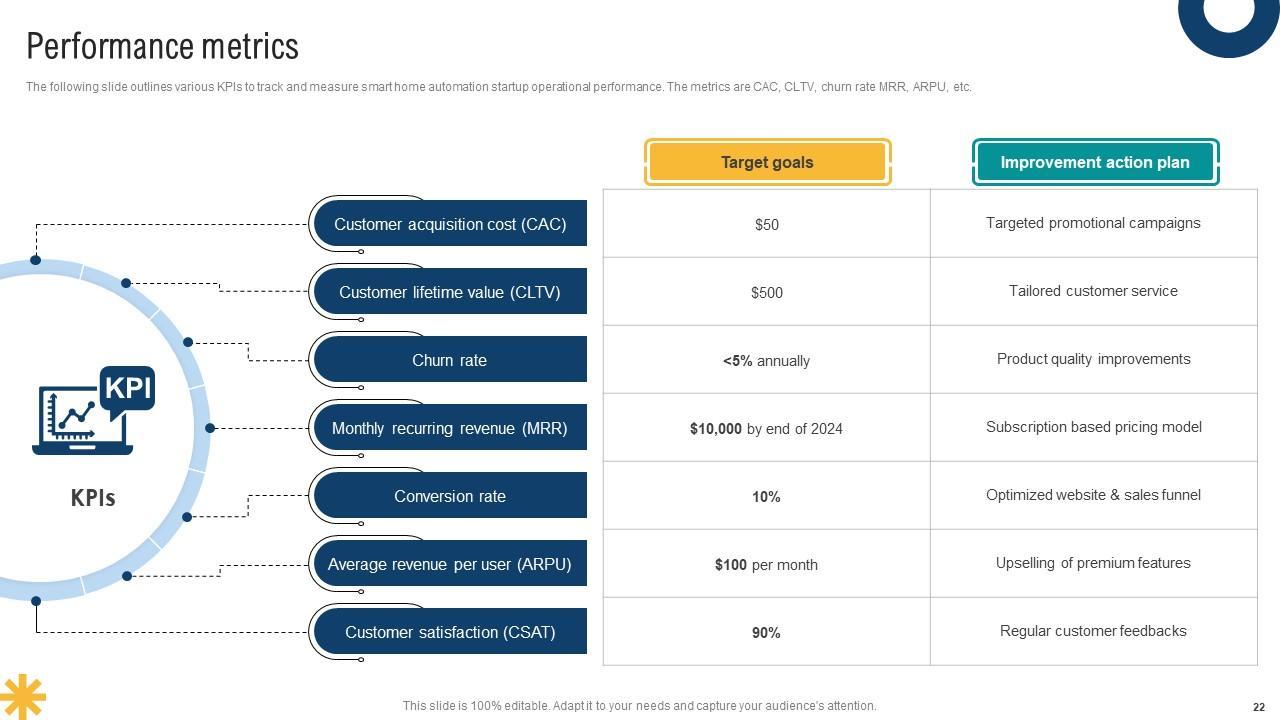Click the KPIs text label in the circle

(93, 498)
